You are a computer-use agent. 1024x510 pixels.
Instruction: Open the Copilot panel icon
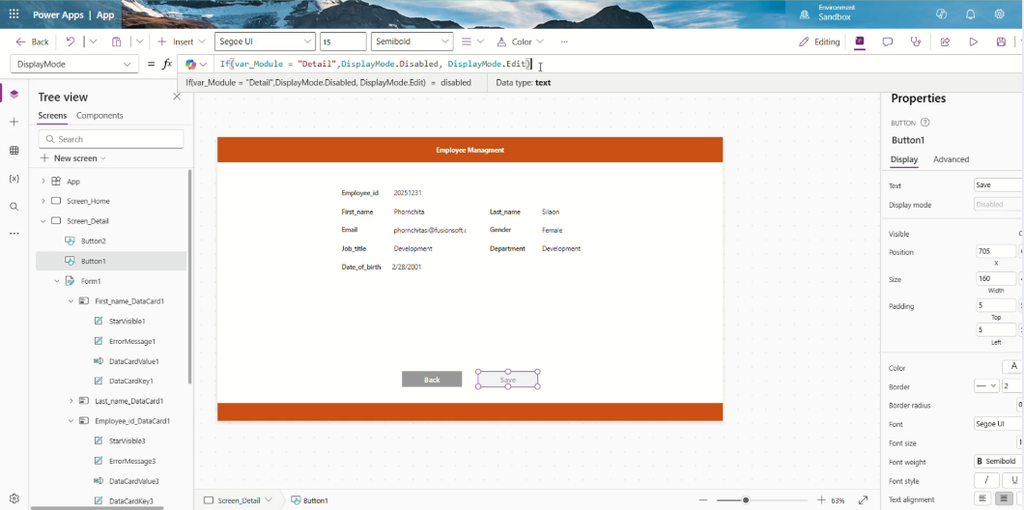(x=859, y=42)
